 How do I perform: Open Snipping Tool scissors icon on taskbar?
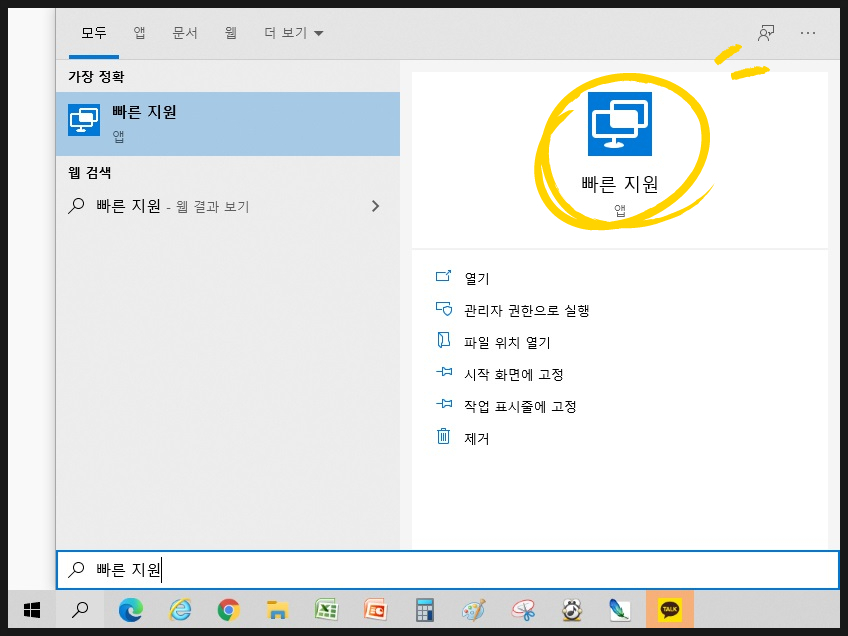(523, 610)
